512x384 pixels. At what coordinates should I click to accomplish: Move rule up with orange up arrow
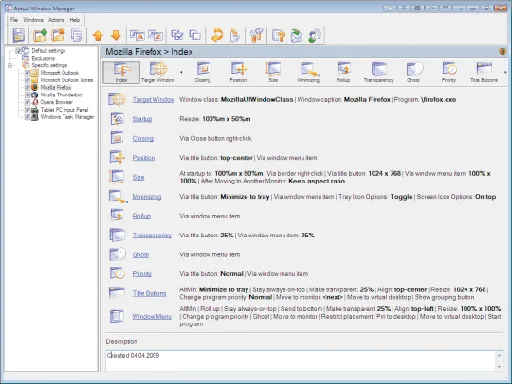(98, 35)
